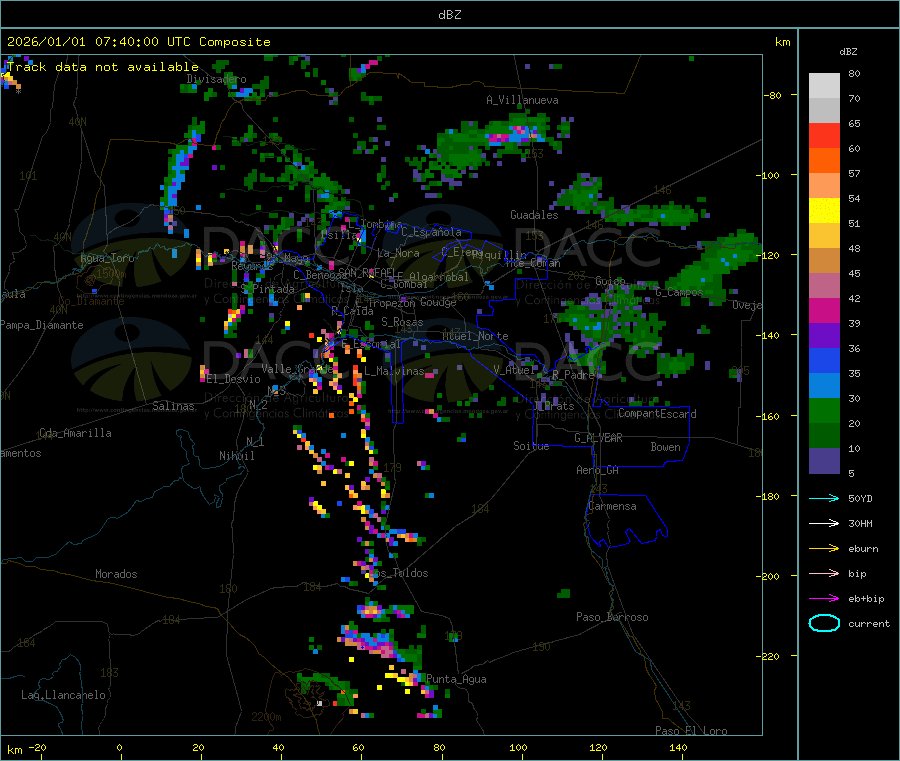Click the white 30HM arrow legend icon

824,523
